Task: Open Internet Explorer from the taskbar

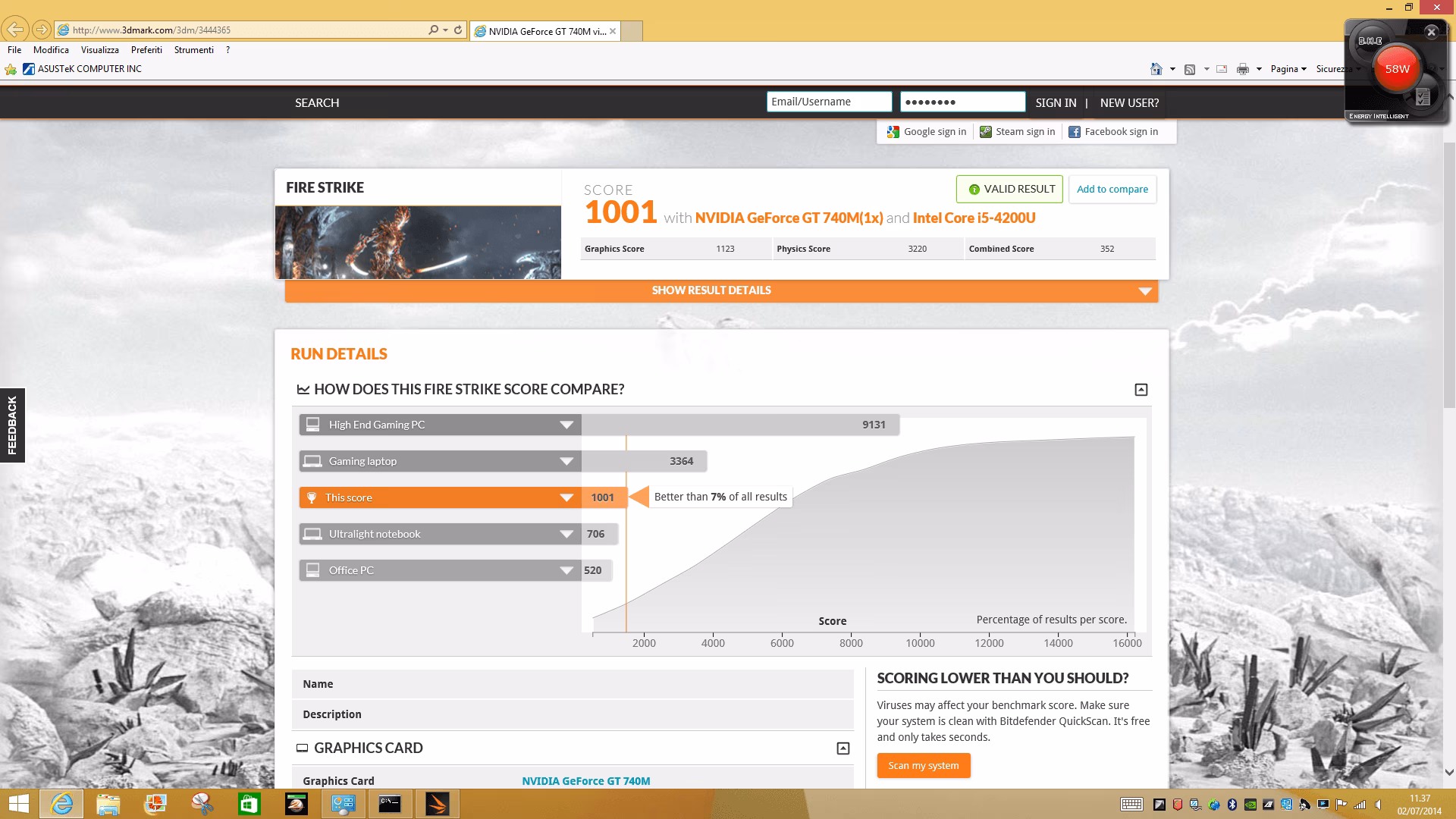Action: [x=61, y=804]
